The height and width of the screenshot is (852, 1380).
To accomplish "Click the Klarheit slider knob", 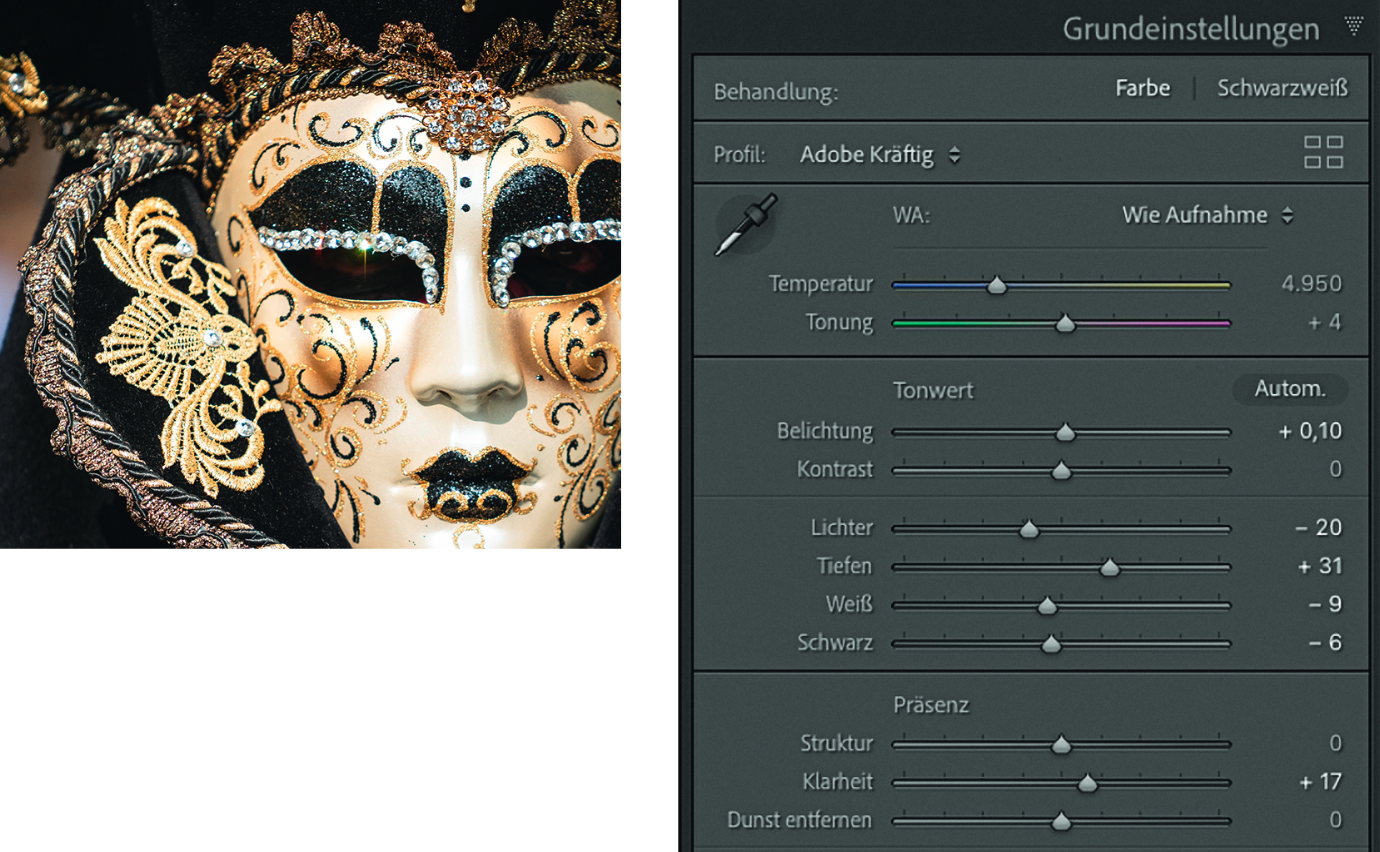I will 1088,784.
